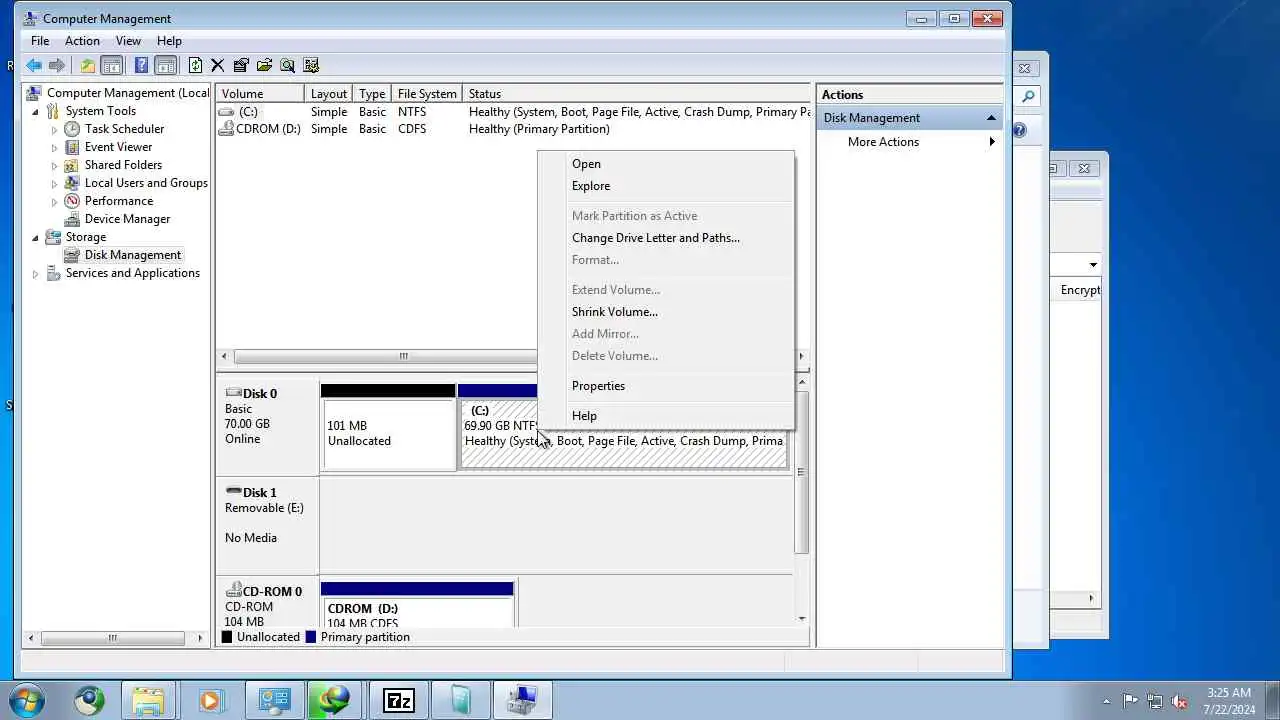Click the blue Help question-mark toolbar icon

pyautogui.click(x=141, y=65)
